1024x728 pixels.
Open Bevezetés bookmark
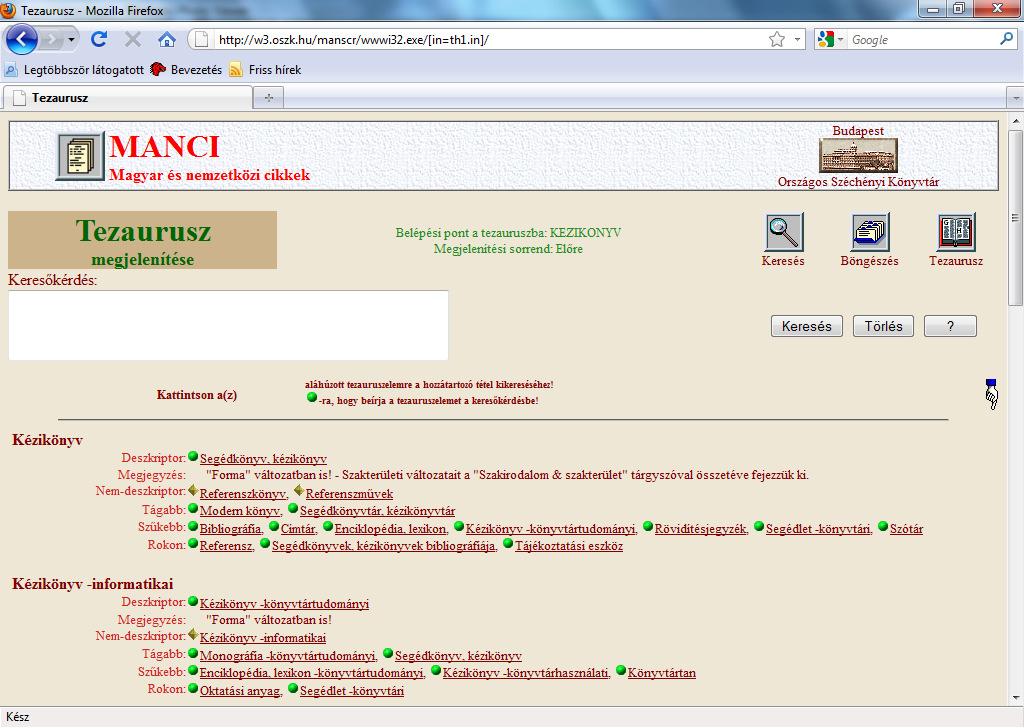[x=186, y=69]
